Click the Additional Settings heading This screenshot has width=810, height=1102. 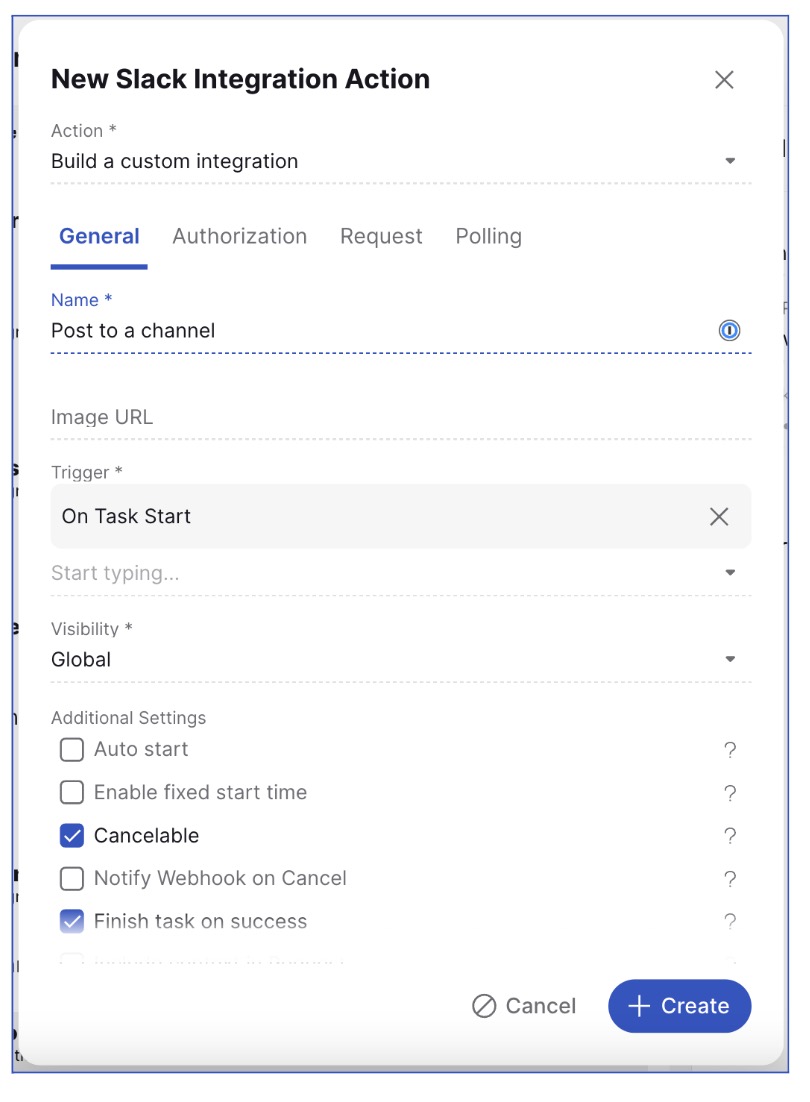pos(129,718)
